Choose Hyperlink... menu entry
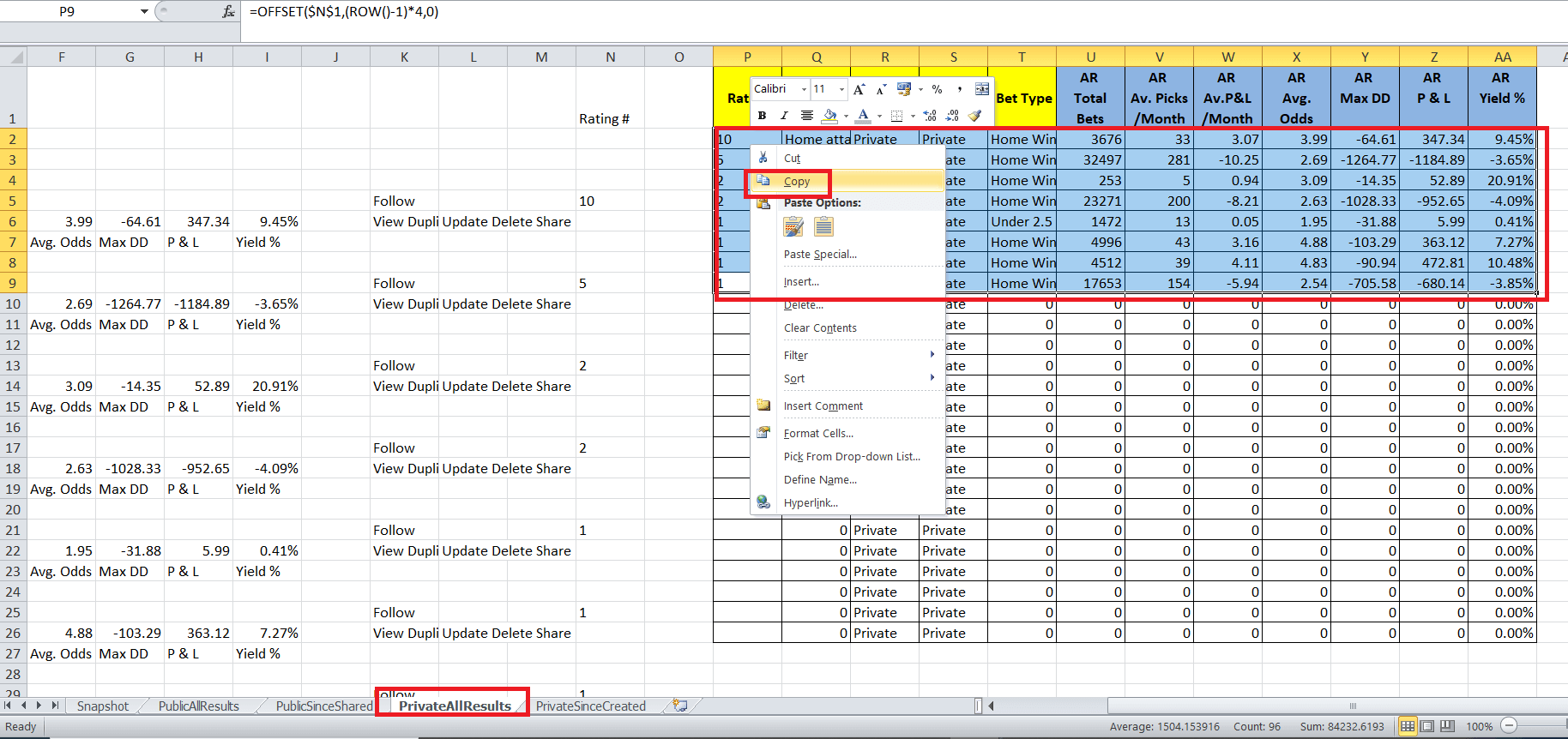Viewport: 1568px width, 739px height. tap(847, 502)
